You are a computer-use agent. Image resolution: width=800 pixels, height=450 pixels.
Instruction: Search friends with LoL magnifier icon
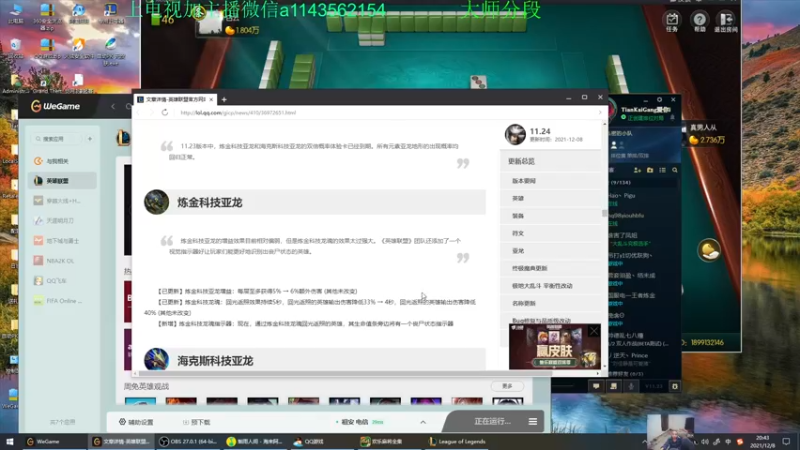[674, 170]
